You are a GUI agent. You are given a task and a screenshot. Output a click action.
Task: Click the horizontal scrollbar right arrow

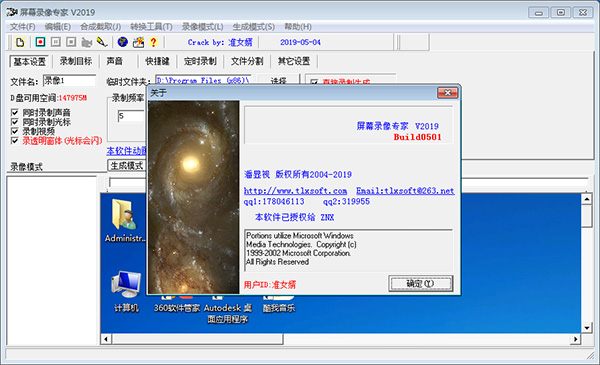[x=575, y=339]
